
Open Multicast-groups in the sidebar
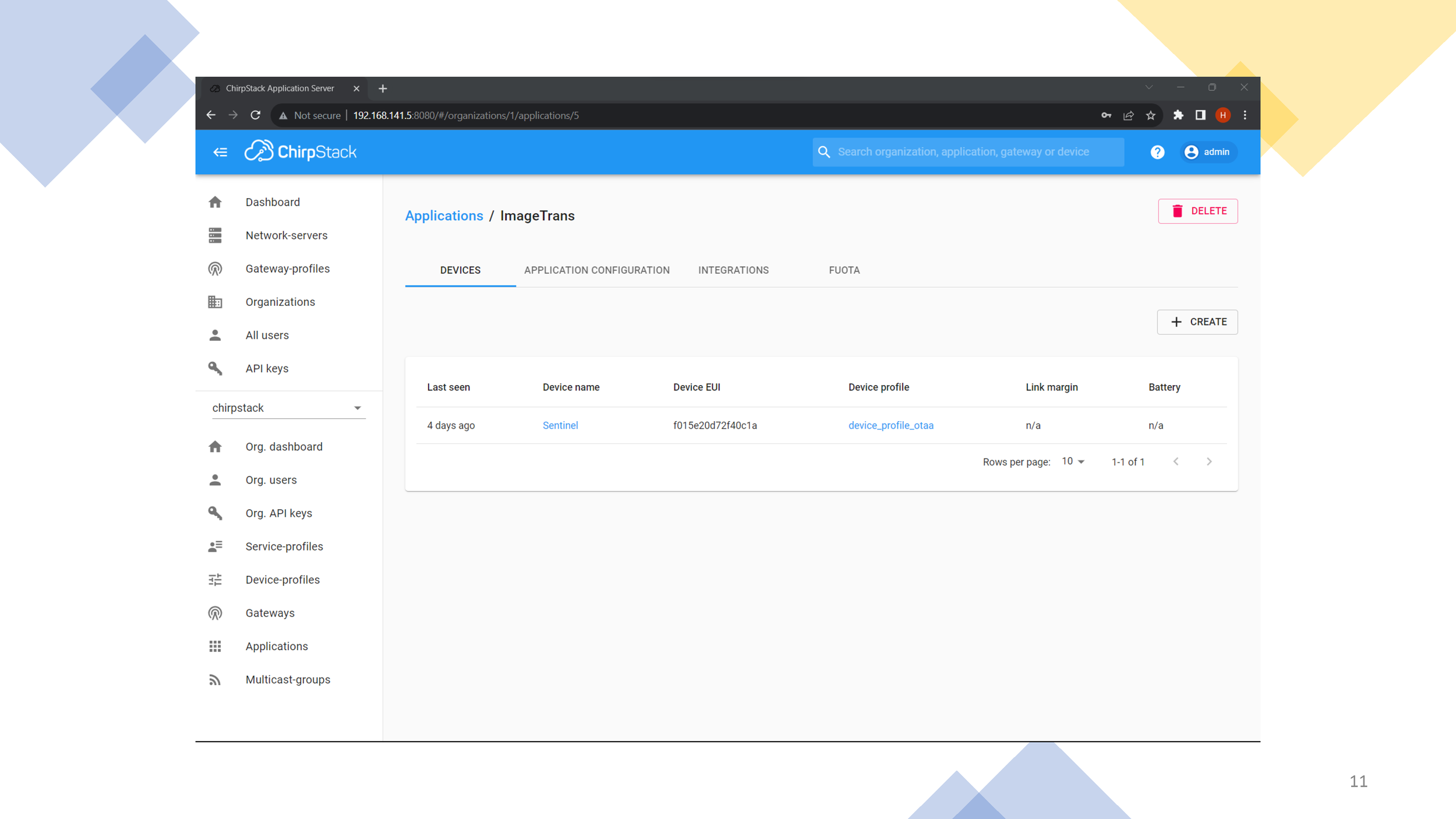coord(289,680)
